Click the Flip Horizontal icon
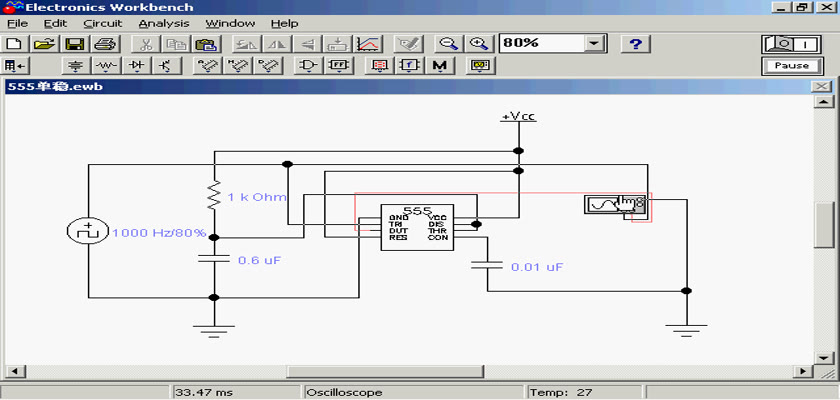The height and width of the screenshot is (400, 840). pos(277,44)
